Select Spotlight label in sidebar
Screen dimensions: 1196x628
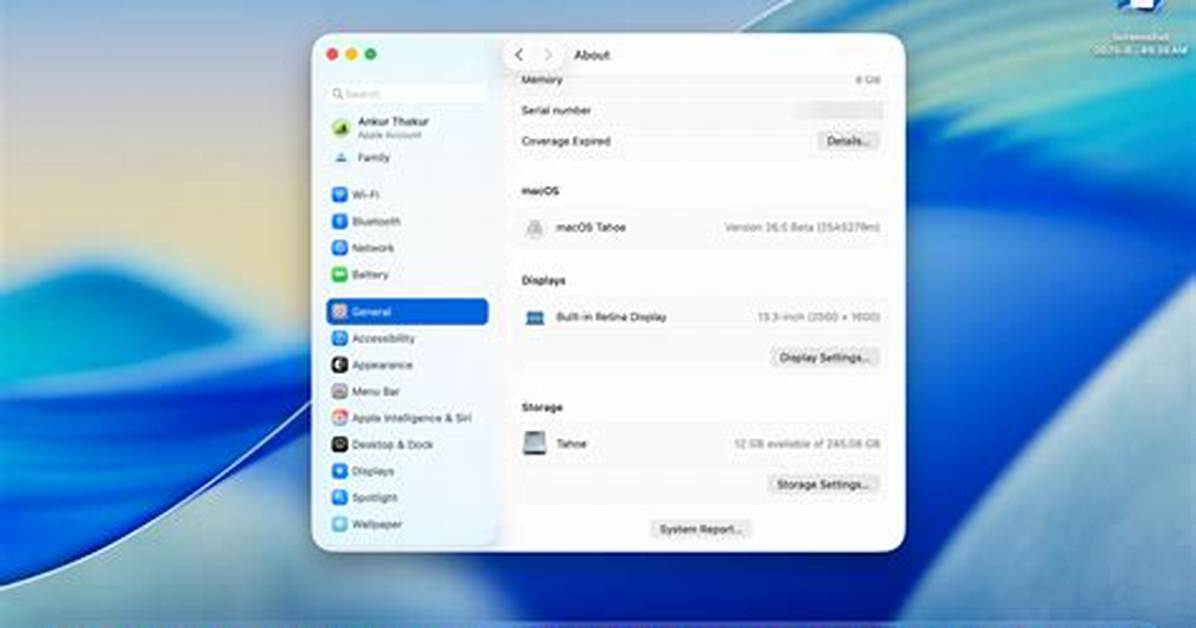tap(375, 498)
